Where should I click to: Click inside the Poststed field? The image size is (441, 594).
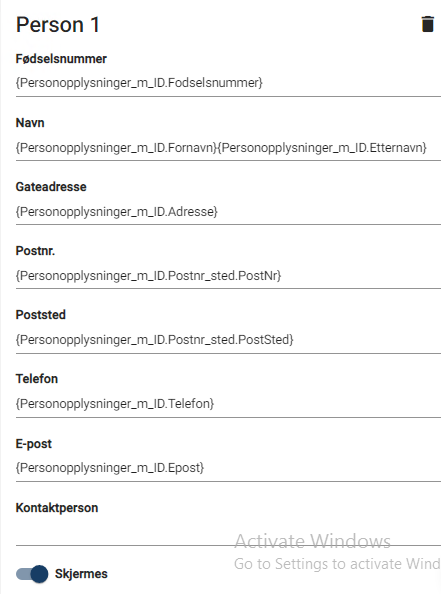pos(228,340)
